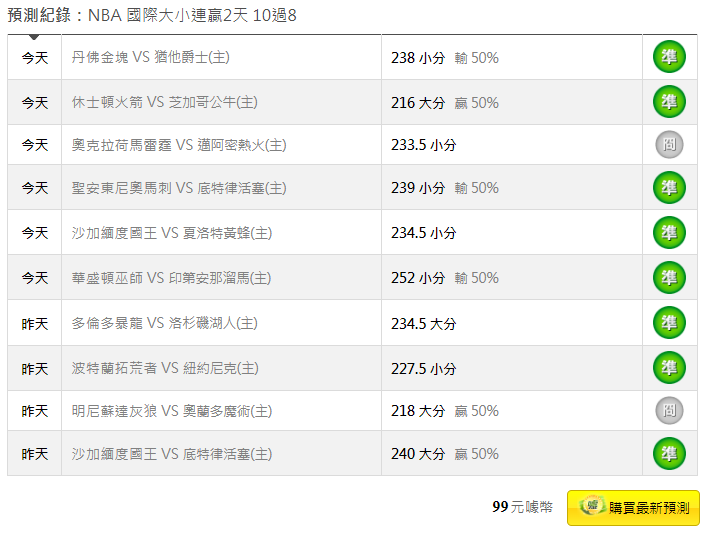703x533 pixels.
Task: Open 華盛頓巫師 VS 印第安那溜馬 matchup
Action: point(171,278)
